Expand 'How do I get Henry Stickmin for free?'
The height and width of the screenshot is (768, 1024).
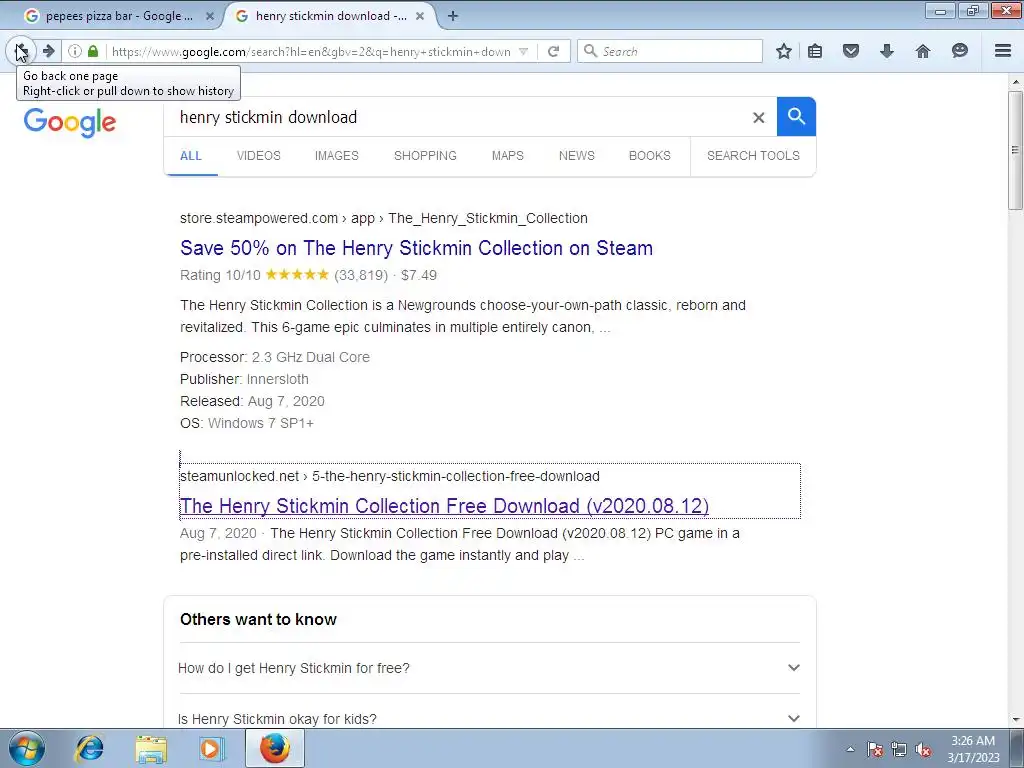[x=489, y=668]
